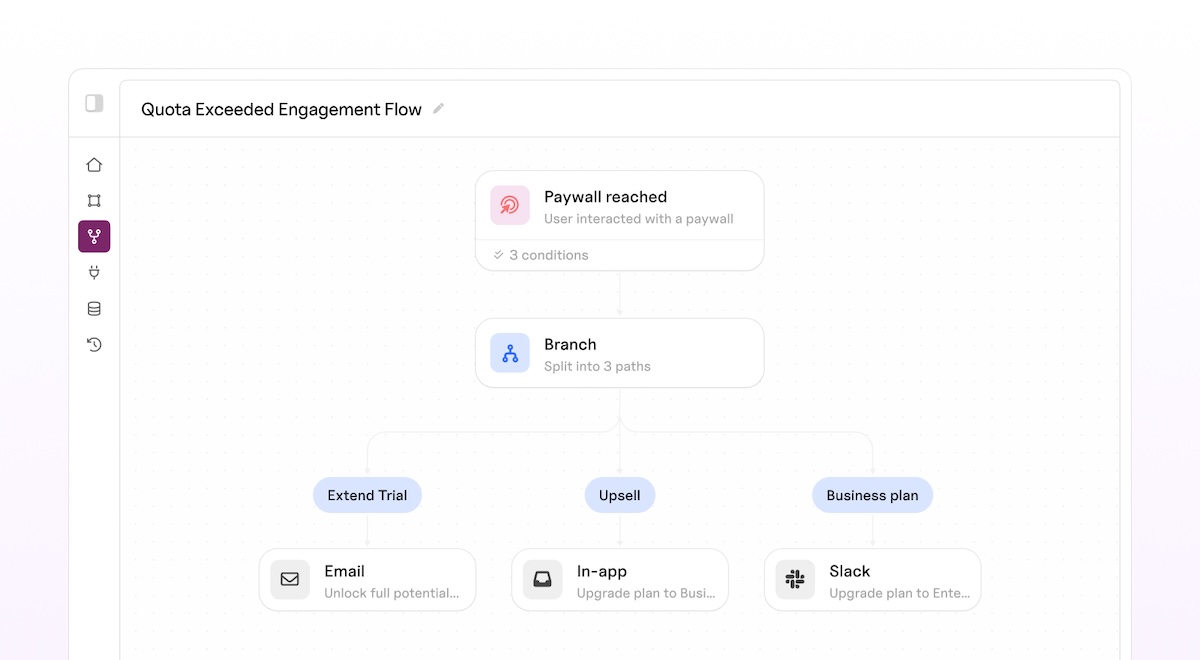Click the Paywall reached trigger icon
The image size is (1200, 660).
pyautogui.click(x=509, y=205)
